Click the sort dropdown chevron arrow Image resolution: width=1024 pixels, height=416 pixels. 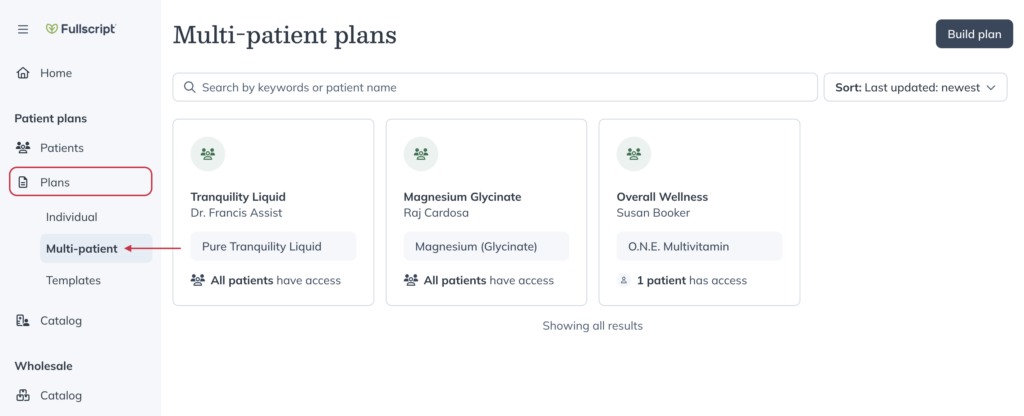991,88
